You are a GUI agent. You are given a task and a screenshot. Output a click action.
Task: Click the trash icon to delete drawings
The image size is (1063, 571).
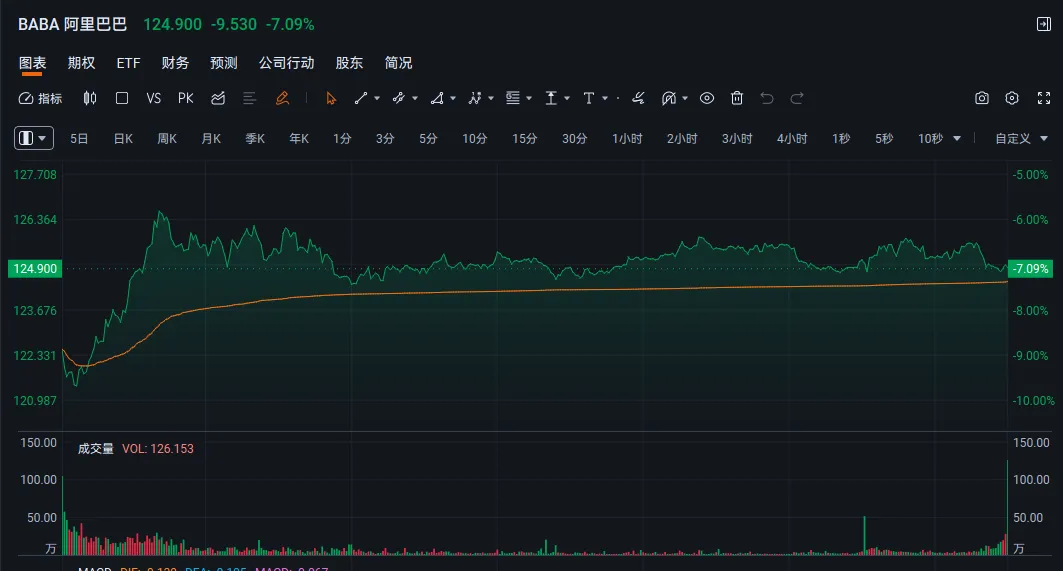coord(737,98)
